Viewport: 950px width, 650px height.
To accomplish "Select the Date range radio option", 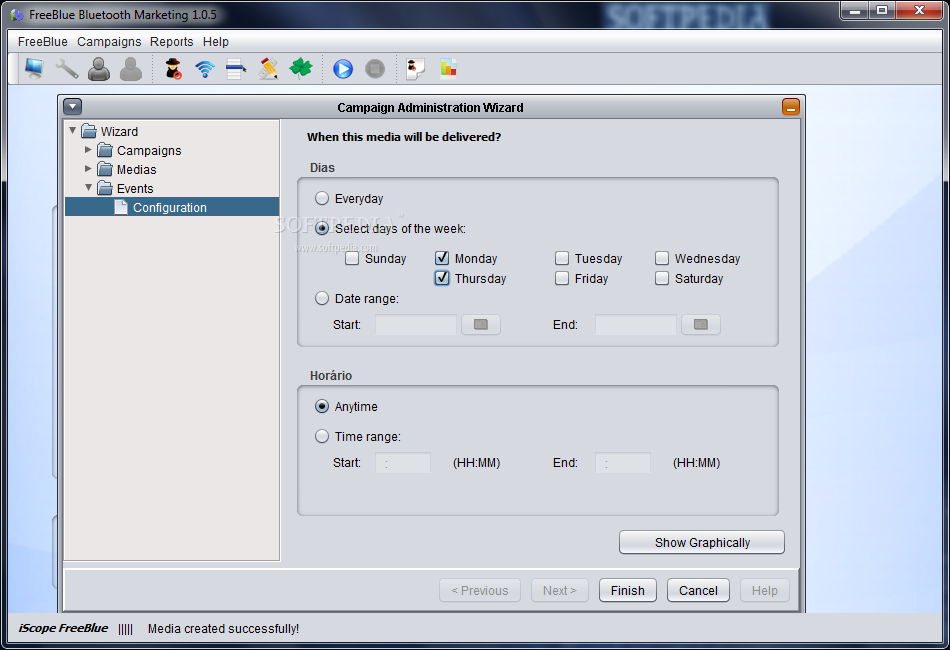I will pyautogui.click(x=322, y=299).
